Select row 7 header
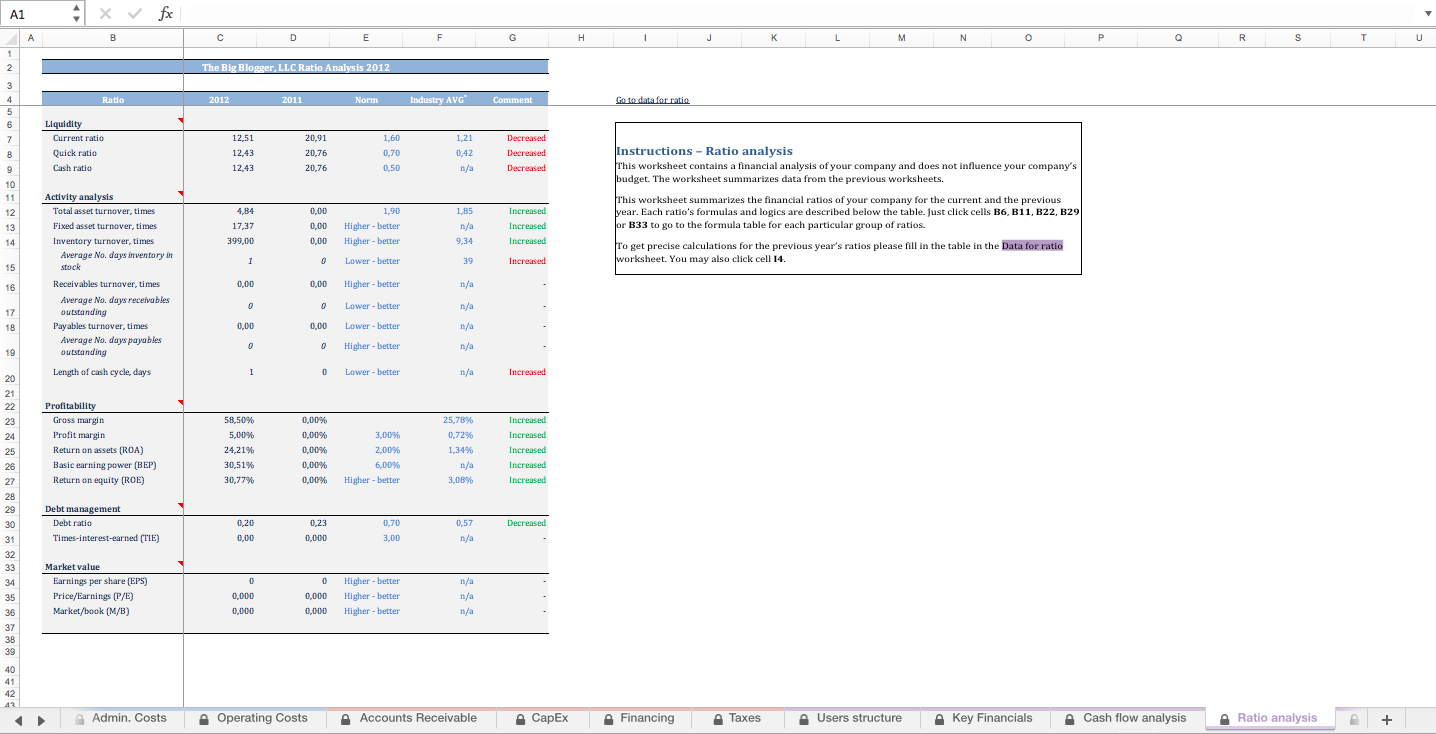This screenshot has height=734, width=1436. (x=9, y=138)
